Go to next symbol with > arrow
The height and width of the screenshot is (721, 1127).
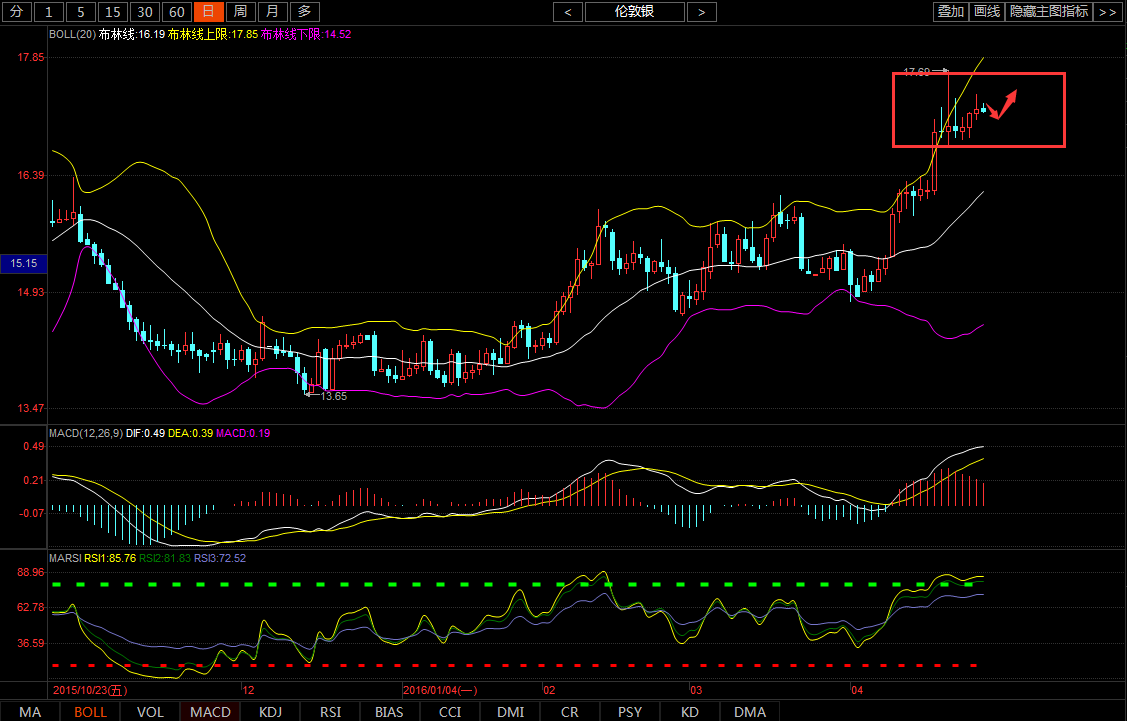(x=702, y=12)
